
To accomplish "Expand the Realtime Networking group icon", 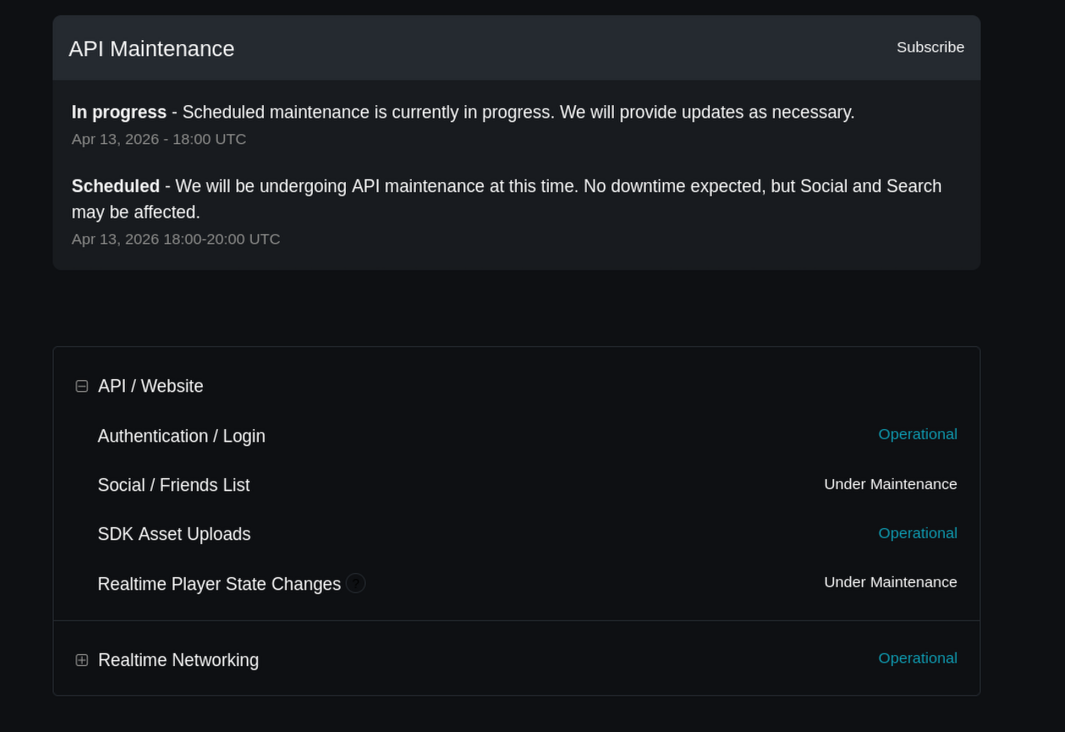I will 82,660.
